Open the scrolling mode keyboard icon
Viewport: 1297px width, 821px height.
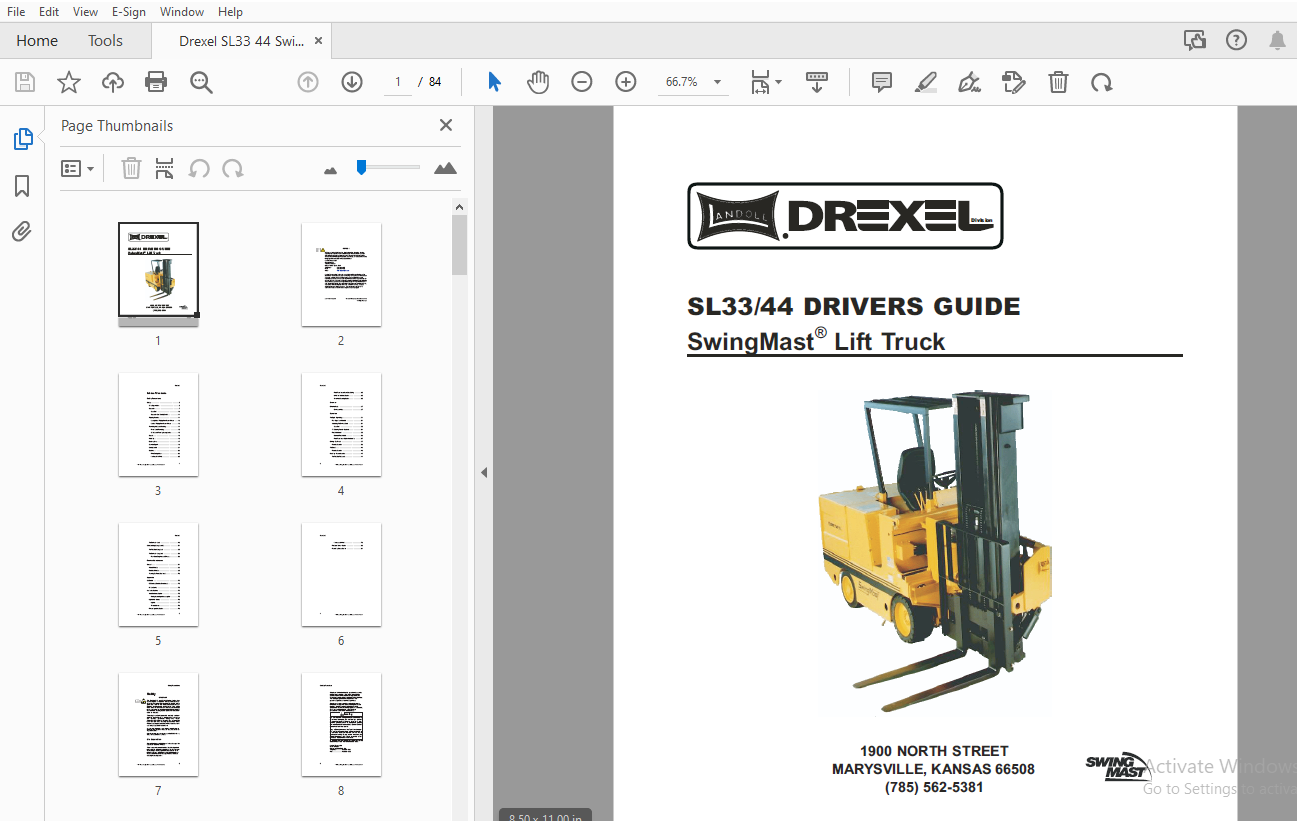point(817,82)
